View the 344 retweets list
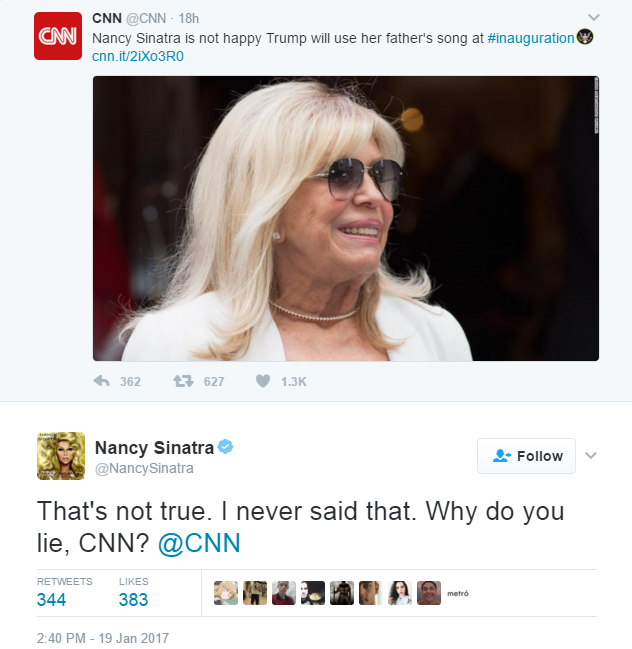Image resolution: width=632 pixels, height=649 pixels. click(x=65, y=593)
